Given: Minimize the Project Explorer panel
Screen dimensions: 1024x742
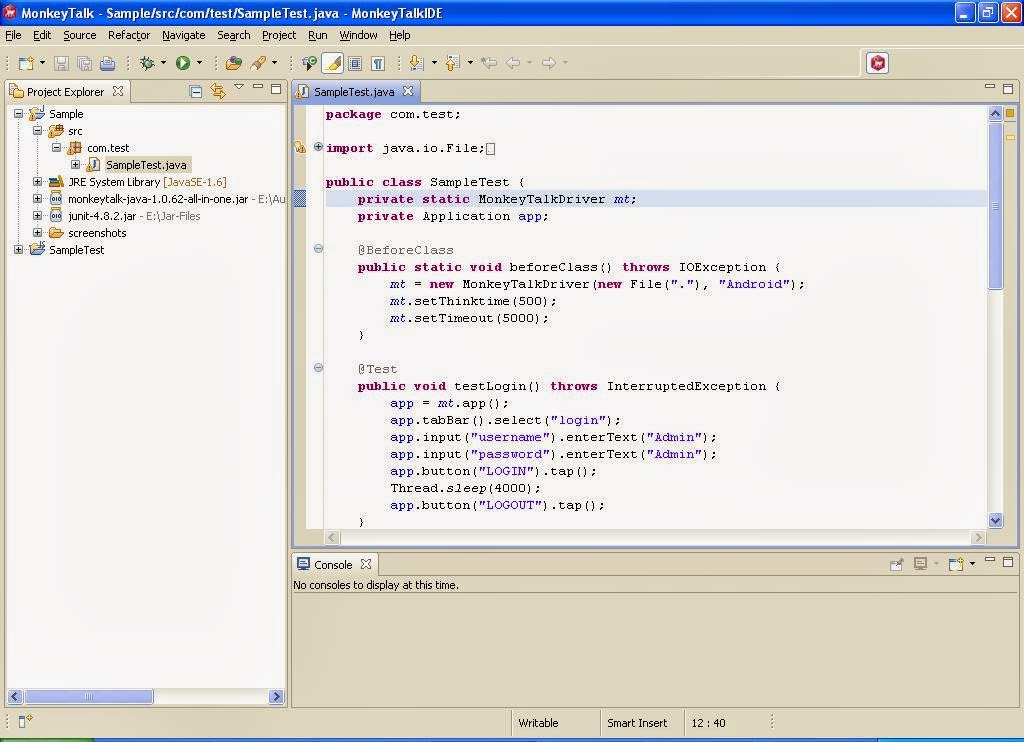Looking at the screenshot, I should click(x=258, y=86).
